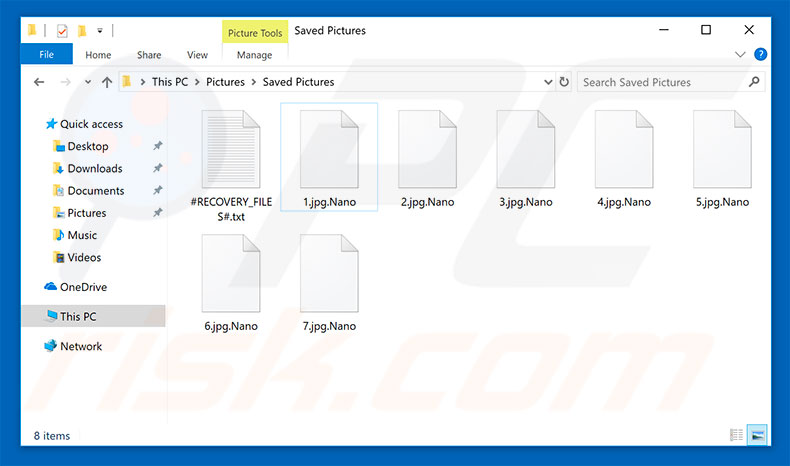Viewport: 790px width, 466px height.
Task: Go forward with the Forward arrow
Action: coord(65,82)
